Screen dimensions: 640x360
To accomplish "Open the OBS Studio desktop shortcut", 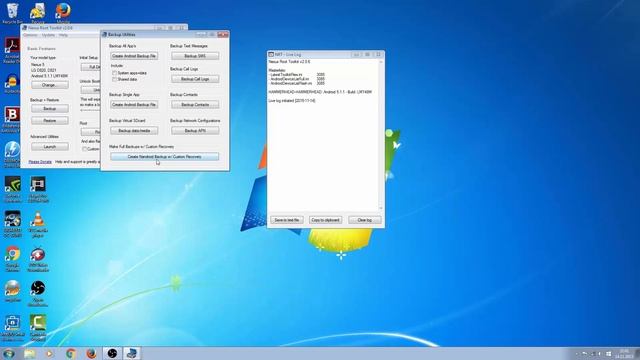I will pos(38,293).
